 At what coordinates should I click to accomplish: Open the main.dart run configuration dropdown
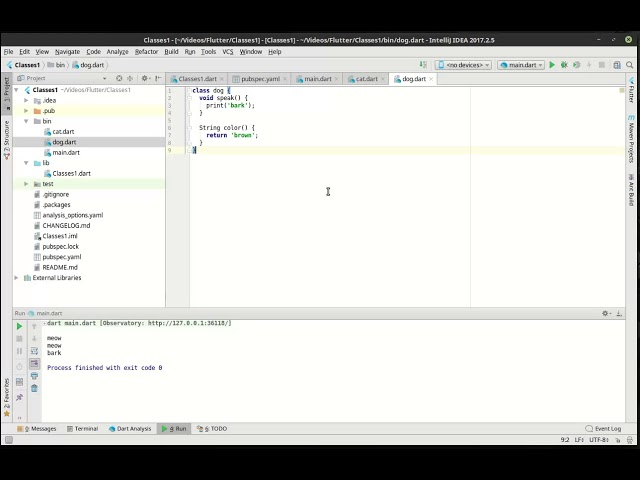(521, 65)
